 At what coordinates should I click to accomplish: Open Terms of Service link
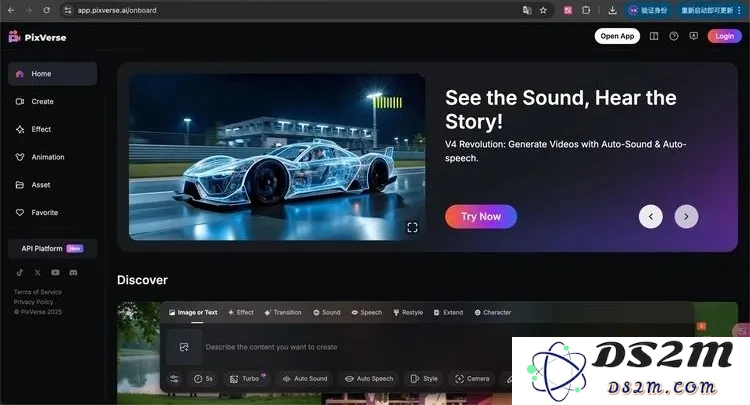(38, 292)
